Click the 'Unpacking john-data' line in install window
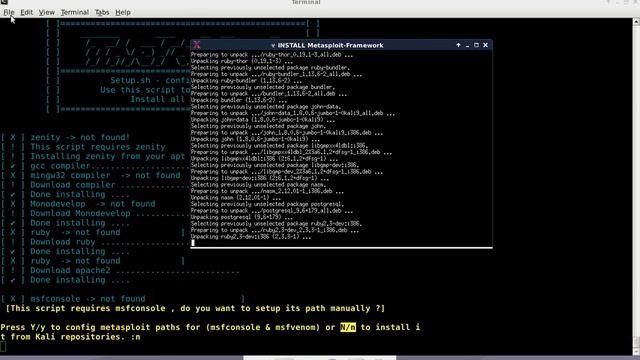This screenshot has width=640, height=360. tap(262, 120)
